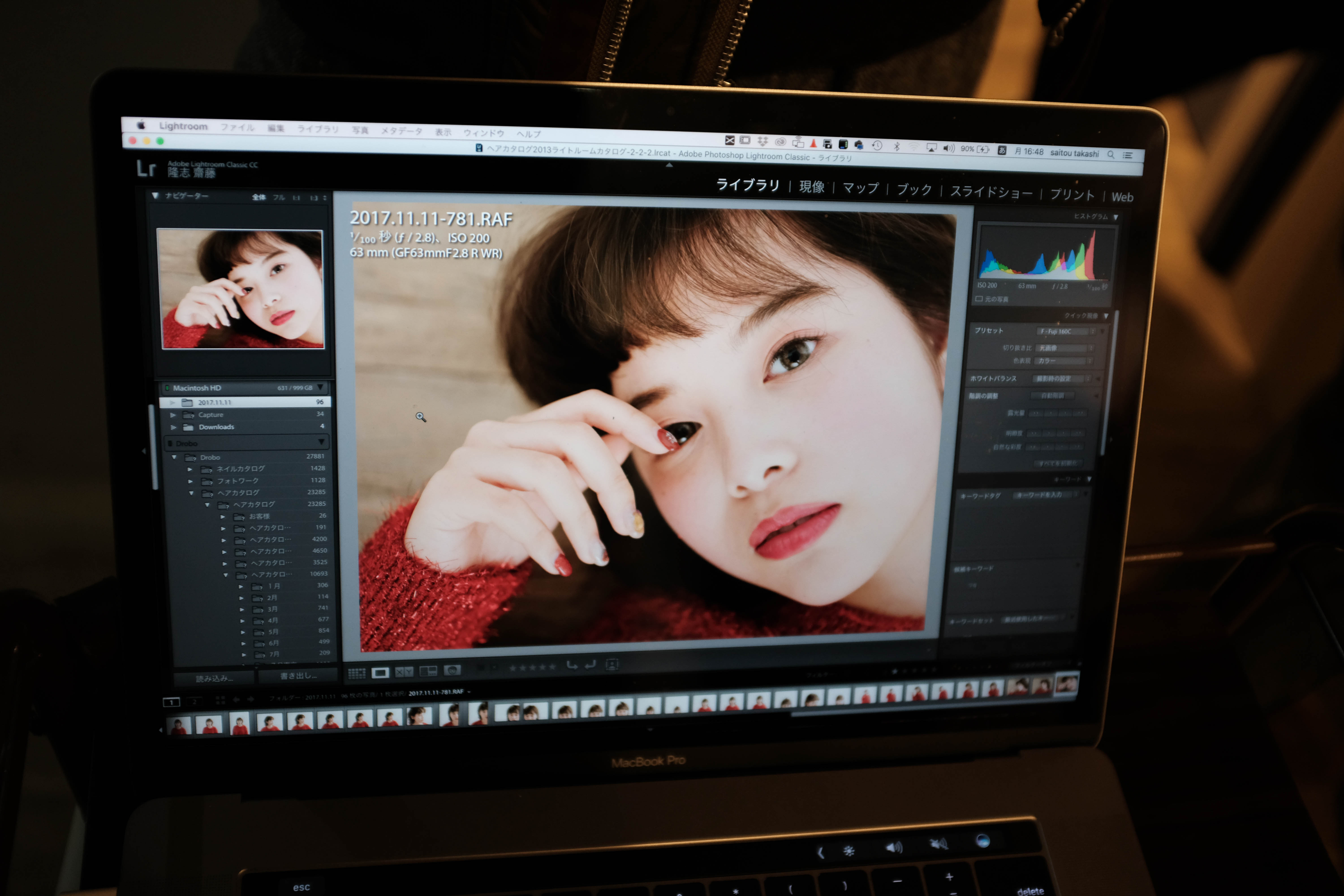Set navigator zoom to 1:1
The width and height of the screenshot is (1344, 896).
click(297, 198)
